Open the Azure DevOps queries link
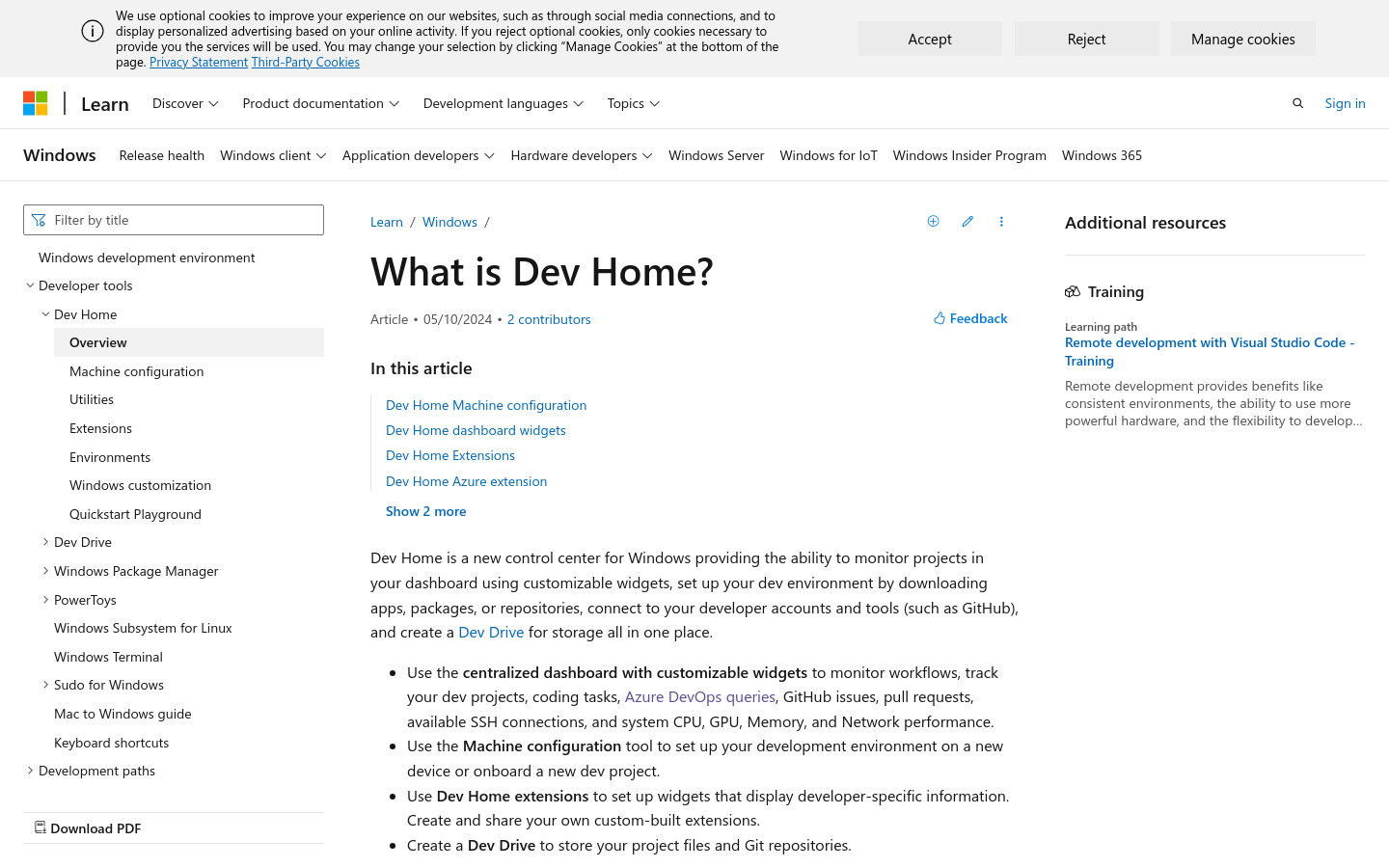1389x868 pixels. click(x=699, y=696)
